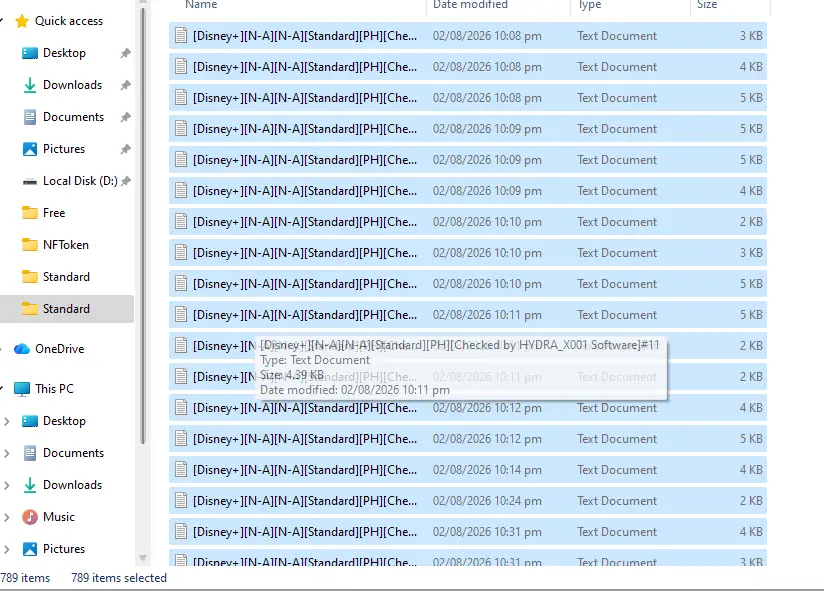824x591 pixels.
Task: Select Pictures label under This PC
Action: click(x=64, y=548)
